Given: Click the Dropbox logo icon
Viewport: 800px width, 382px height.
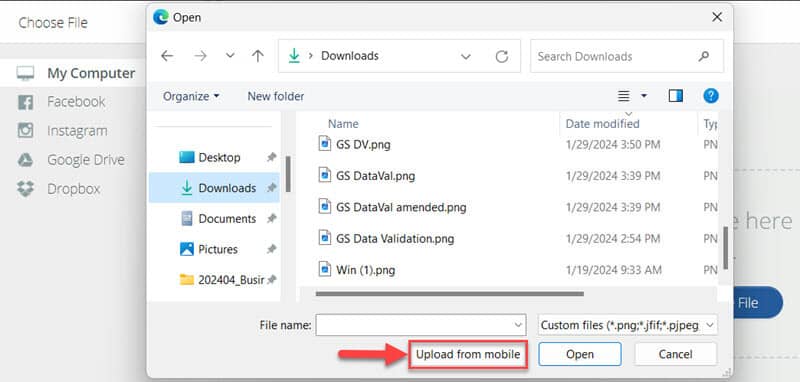Looking at the screenshot, I should point(25,189).
